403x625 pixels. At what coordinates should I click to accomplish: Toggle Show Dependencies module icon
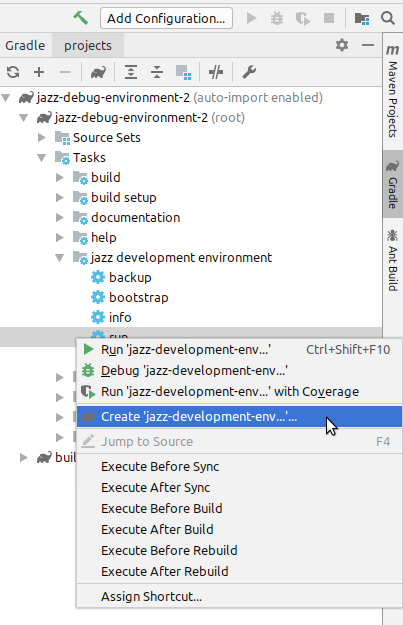click(x=183, y=72)
